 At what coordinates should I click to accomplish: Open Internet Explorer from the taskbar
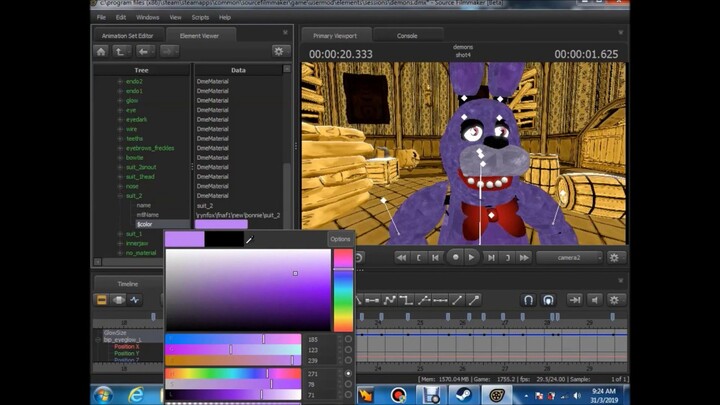point(136,395)
